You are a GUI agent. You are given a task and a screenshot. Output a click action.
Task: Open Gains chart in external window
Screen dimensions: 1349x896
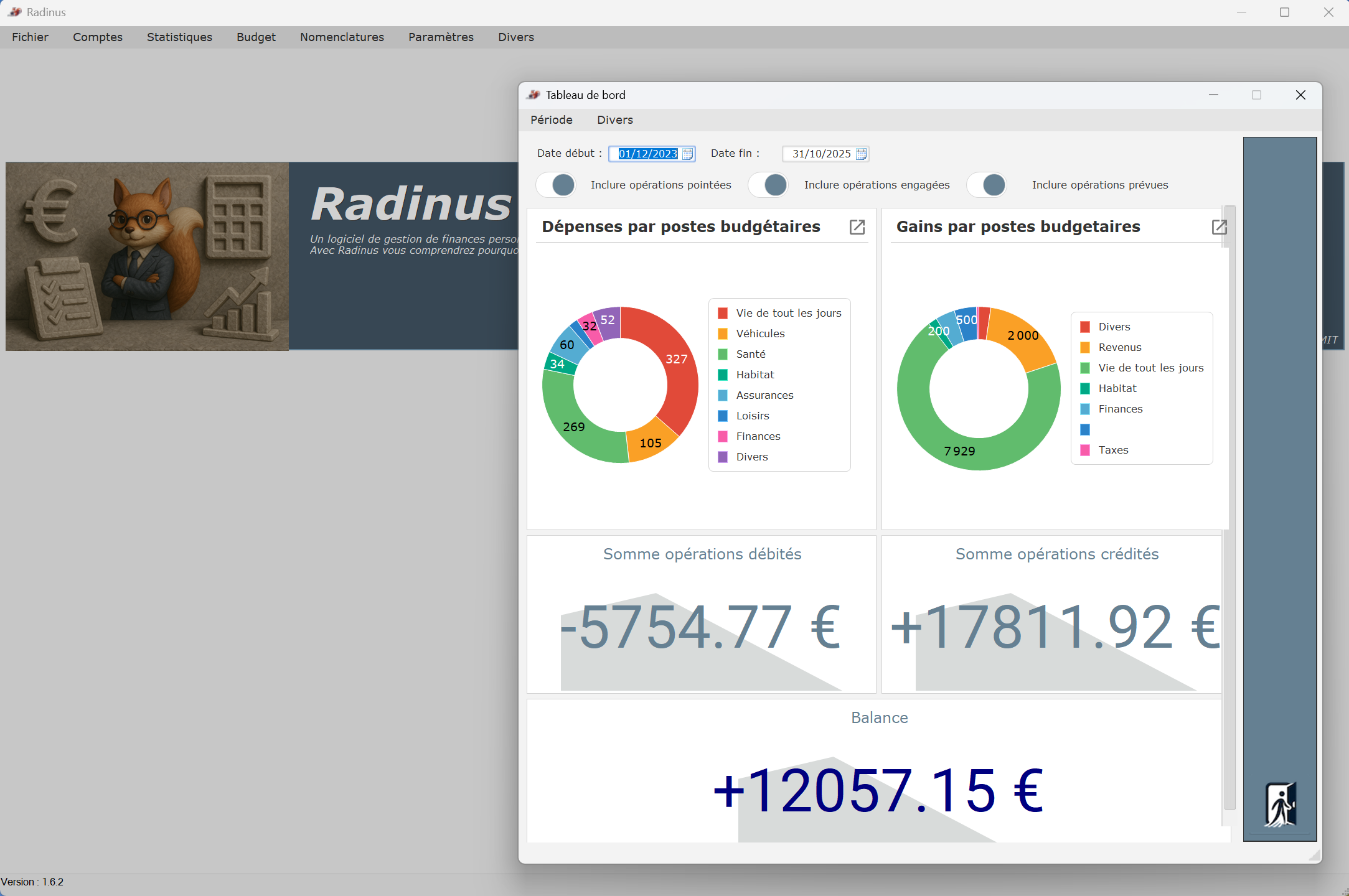[1219, 227]
